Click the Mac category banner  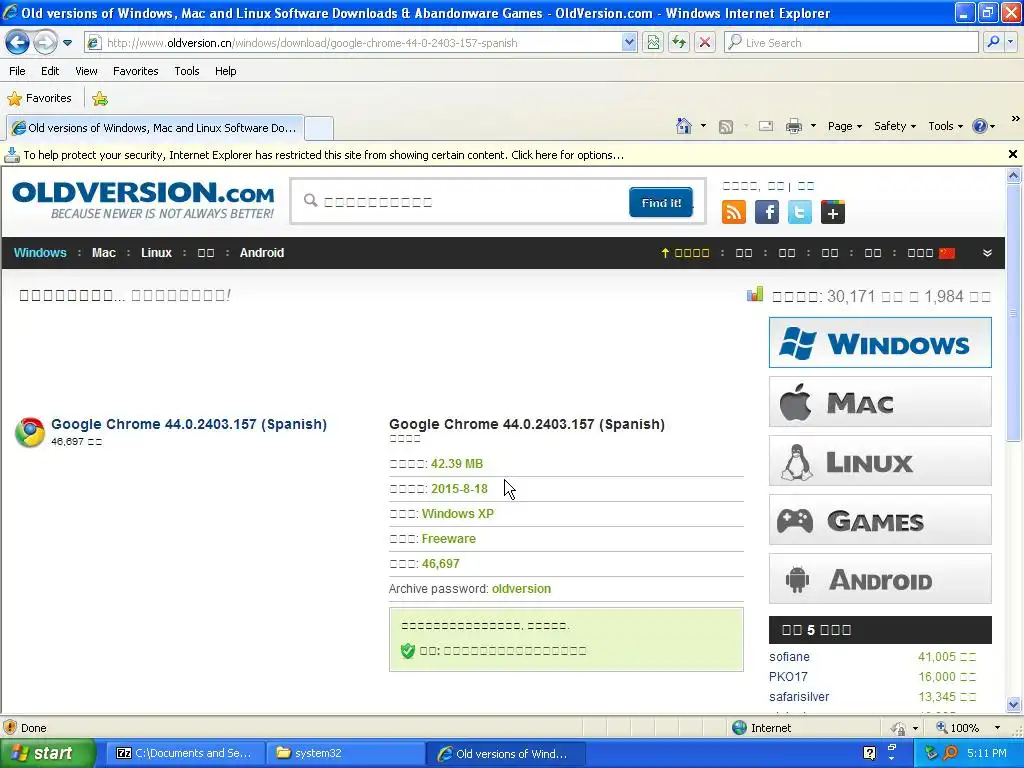(880, 402)
